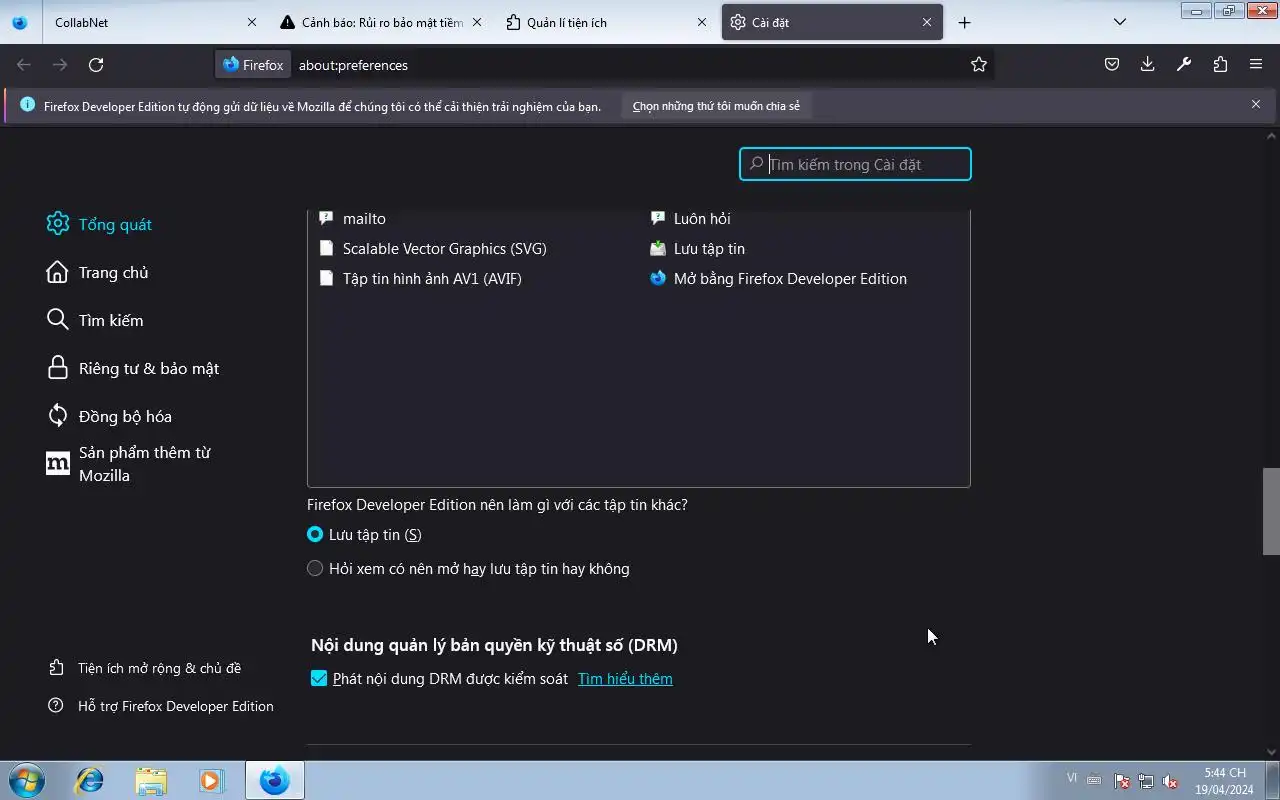
Task: Focus the Tìm kiếm trong Cài đặt box
Action: click(855, 164)
